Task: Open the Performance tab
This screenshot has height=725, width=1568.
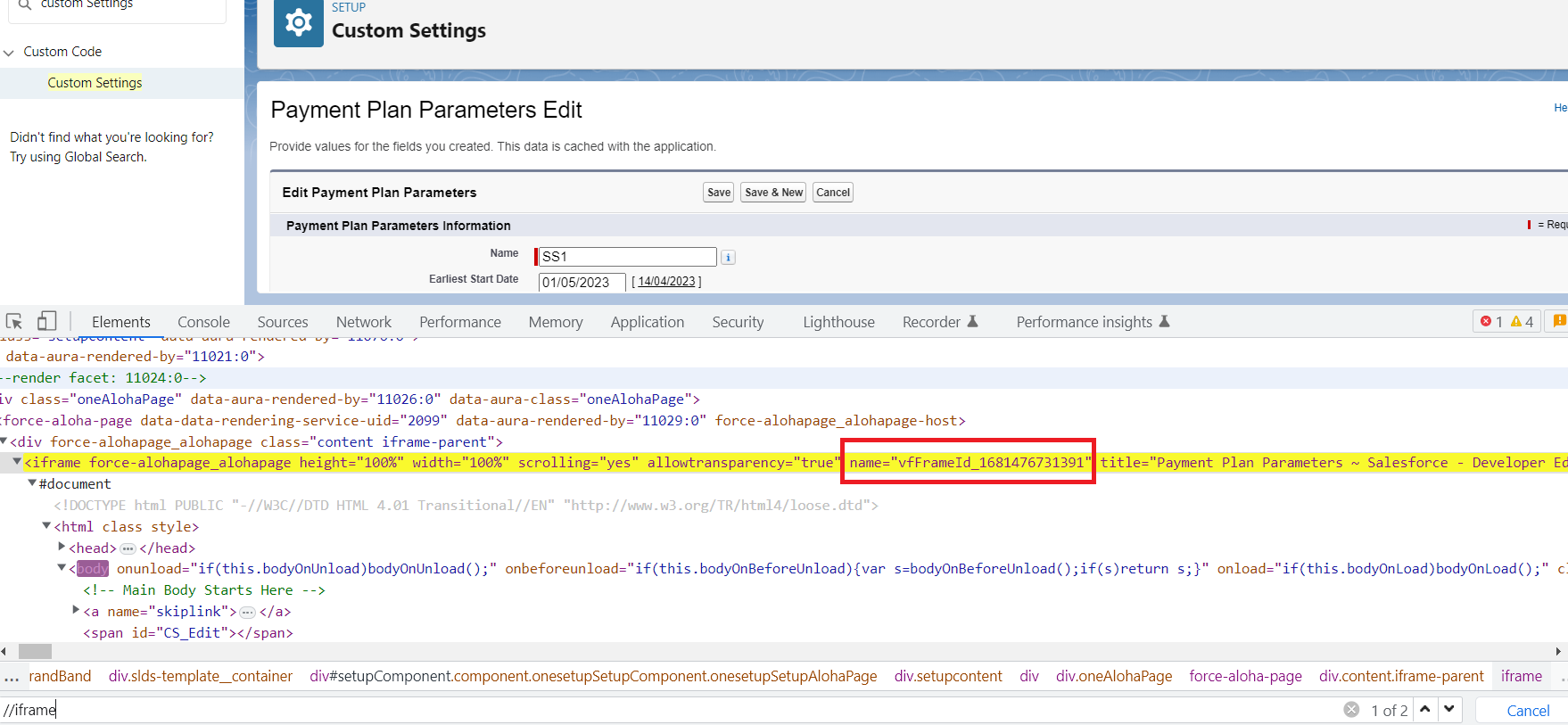Action: coord(460,322)
